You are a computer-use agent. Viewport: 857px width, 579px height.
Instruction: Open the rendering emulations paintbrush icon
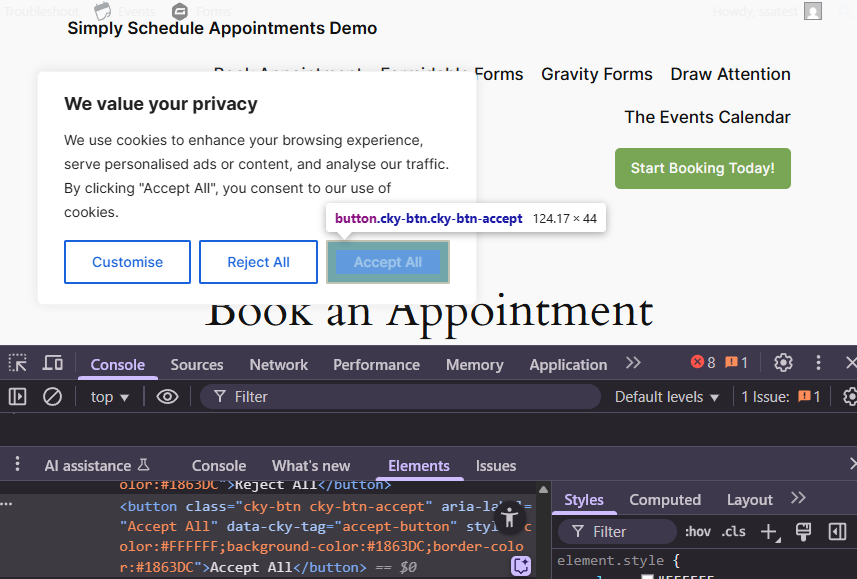click(x=803, y=532)
